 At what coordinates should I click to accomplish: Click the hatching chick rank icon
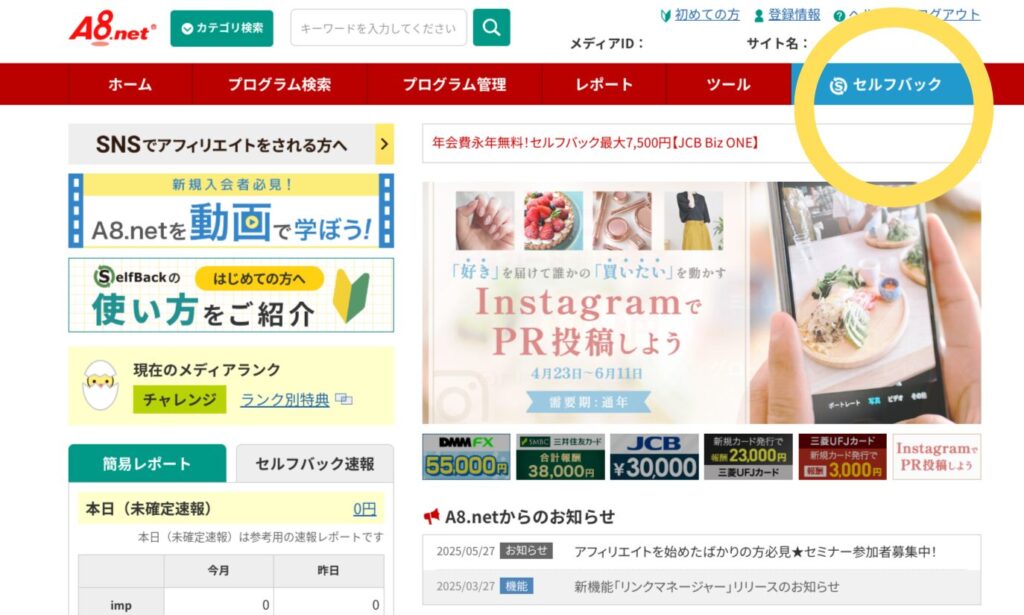(x=100, y=386)
